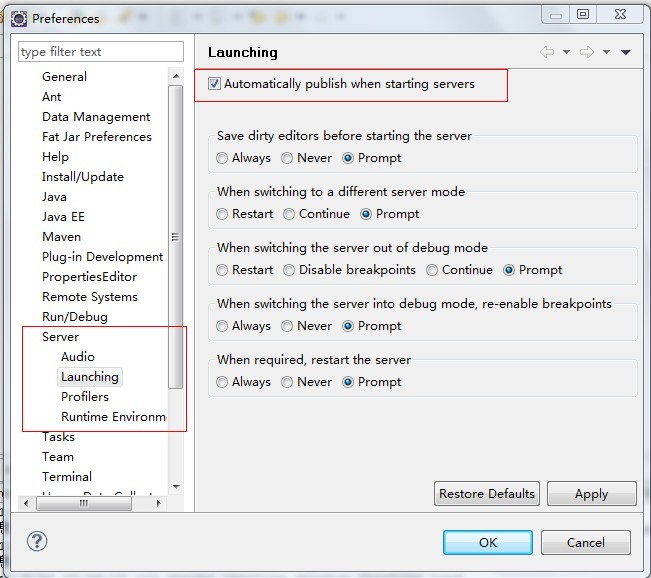This screenshot has width=651, height=578.
Task: Click the Preferences window Eclipse icon
Action: 19,19
